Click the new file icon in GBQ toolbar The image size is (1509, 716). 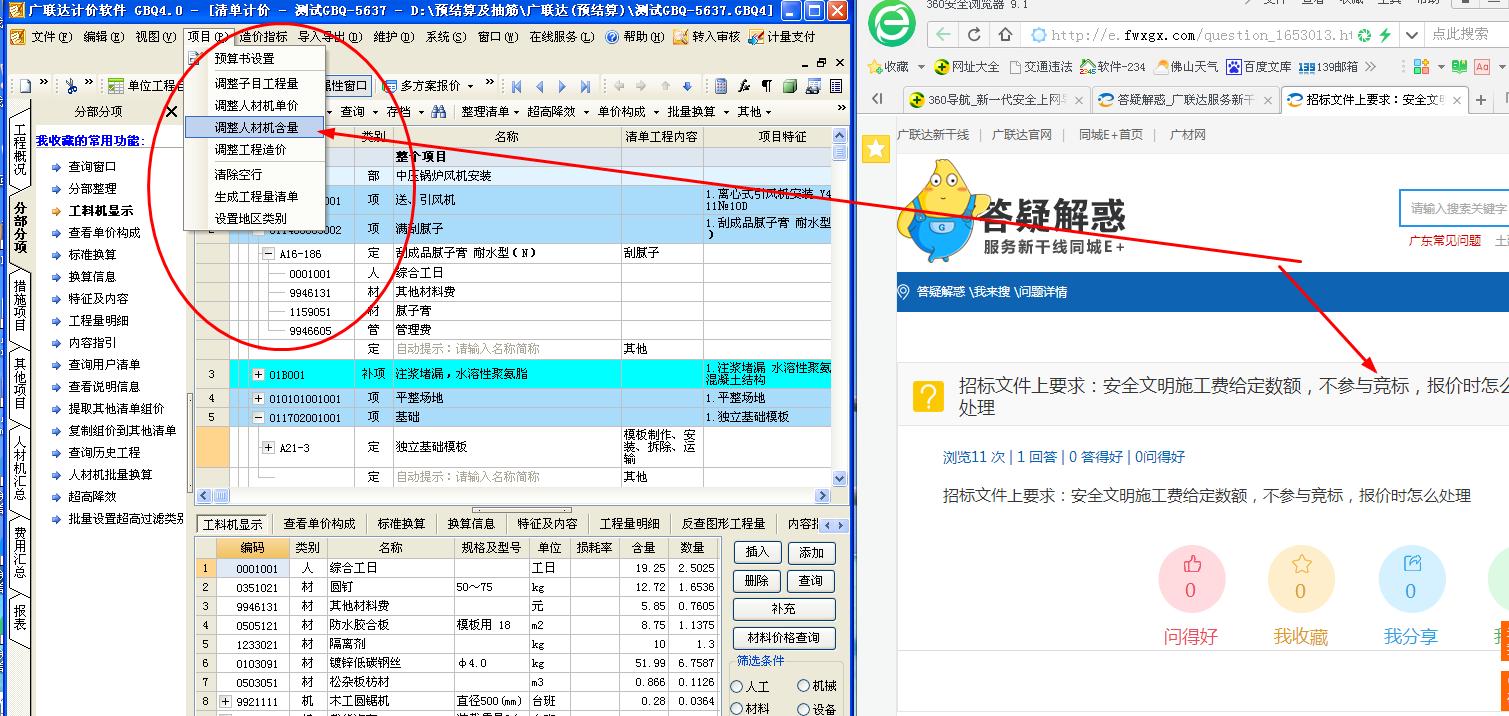coord(24,86)
